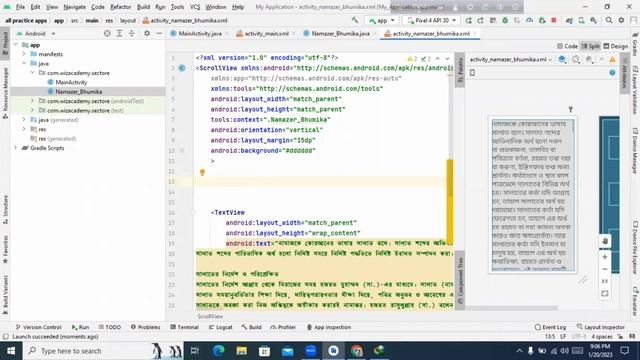Click the Zoom Out minus in preview
Screen dimensions: 640x360
[605, 269]
